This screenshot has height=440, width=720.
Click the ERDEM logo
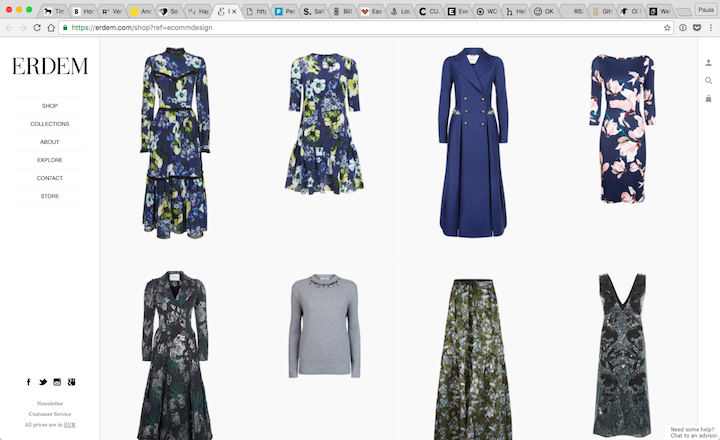(50, 67)
